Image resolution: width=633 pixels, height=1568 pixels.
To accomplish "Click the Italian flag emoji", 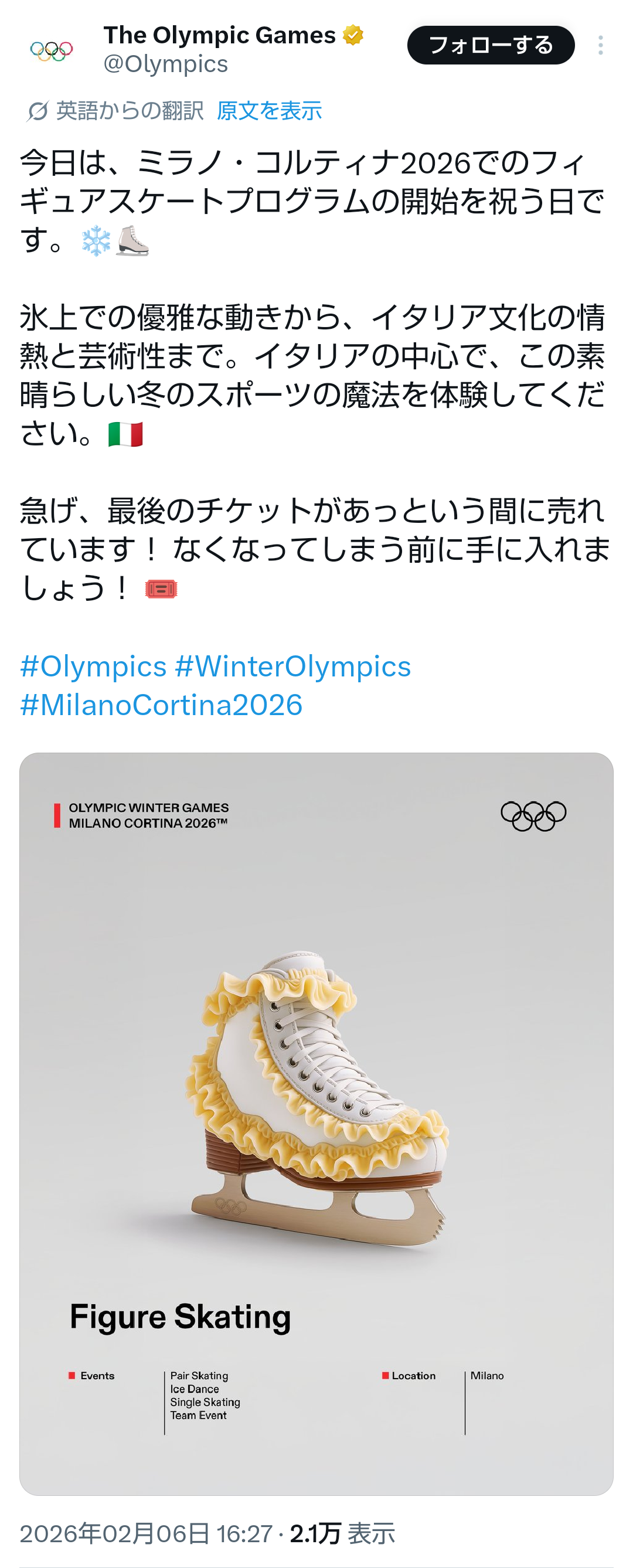I will click(x=125, y=434).
